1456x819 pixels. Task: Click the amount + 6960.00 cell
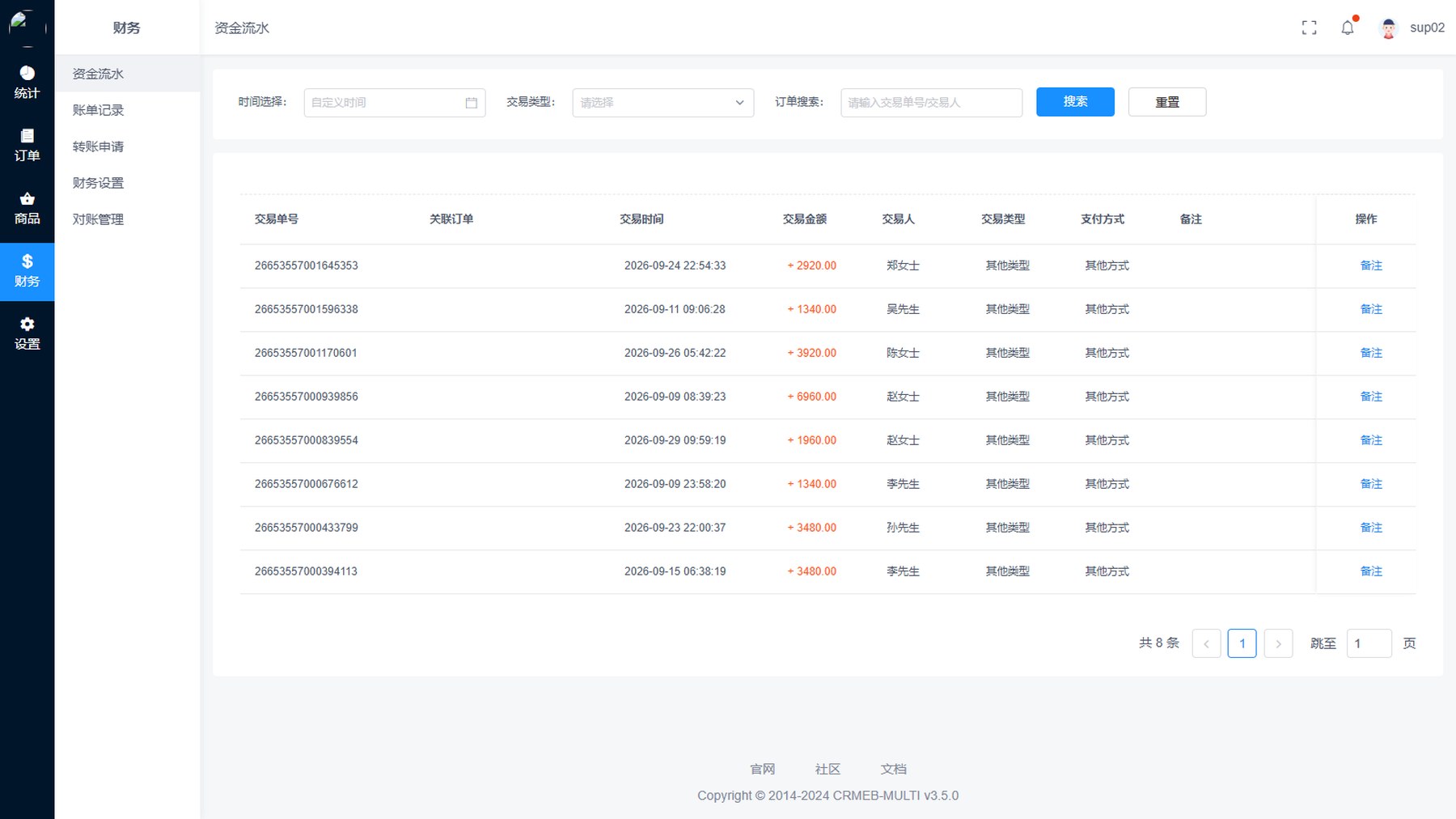[x=812, y=397]
